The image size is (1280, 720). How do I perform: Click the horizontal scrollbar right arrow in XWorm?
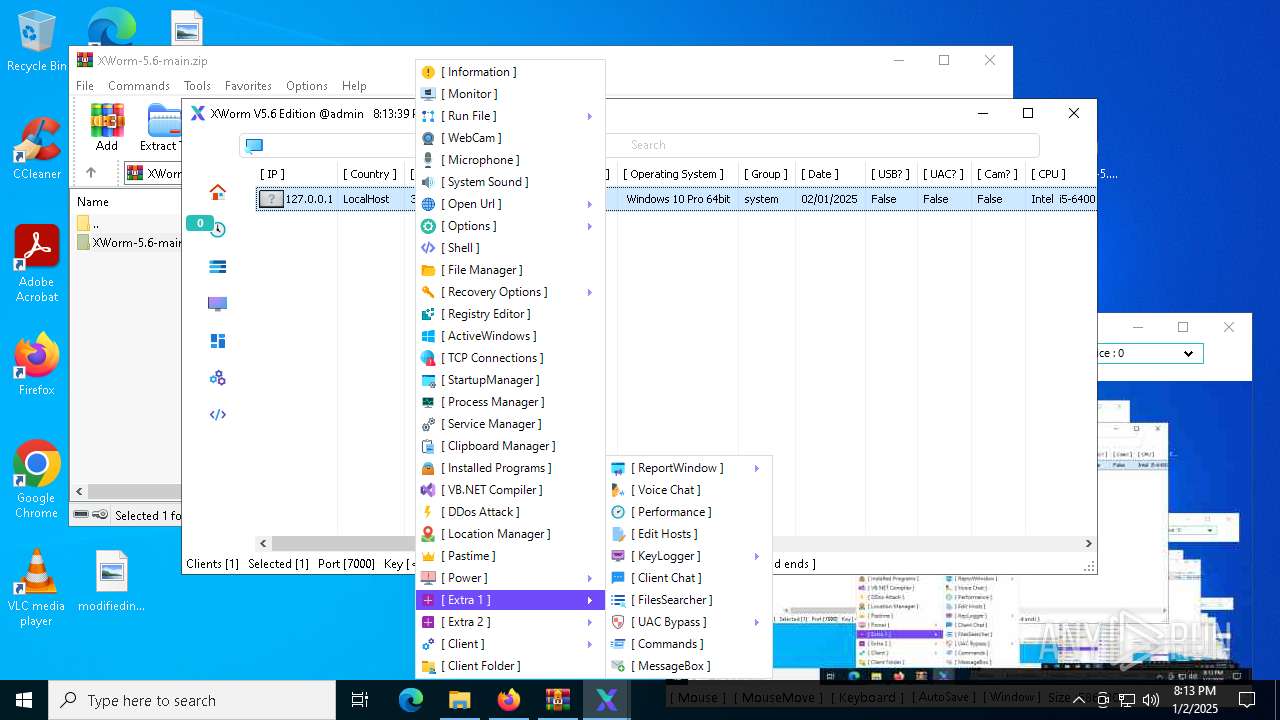click(x=1088, y=543)
